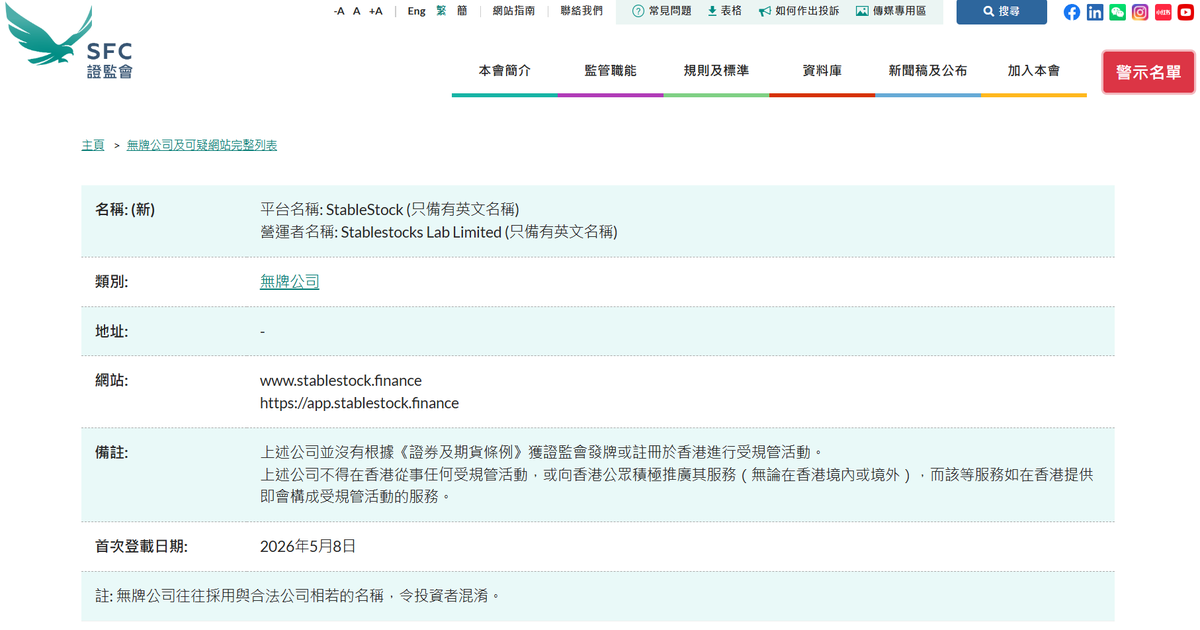The height and width of the screenshot is (630, 1200).
Task: Open the 資料庫 menu
Action: click(x=822, y=71)
